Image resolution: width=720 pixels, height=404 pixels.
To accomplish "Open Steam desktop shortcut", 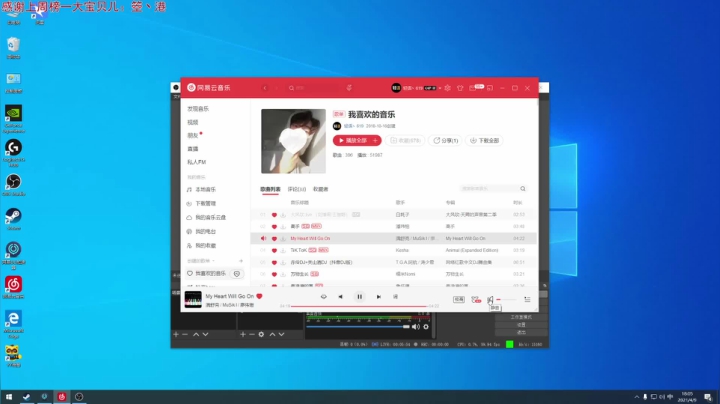I will [x=13, y=219].
